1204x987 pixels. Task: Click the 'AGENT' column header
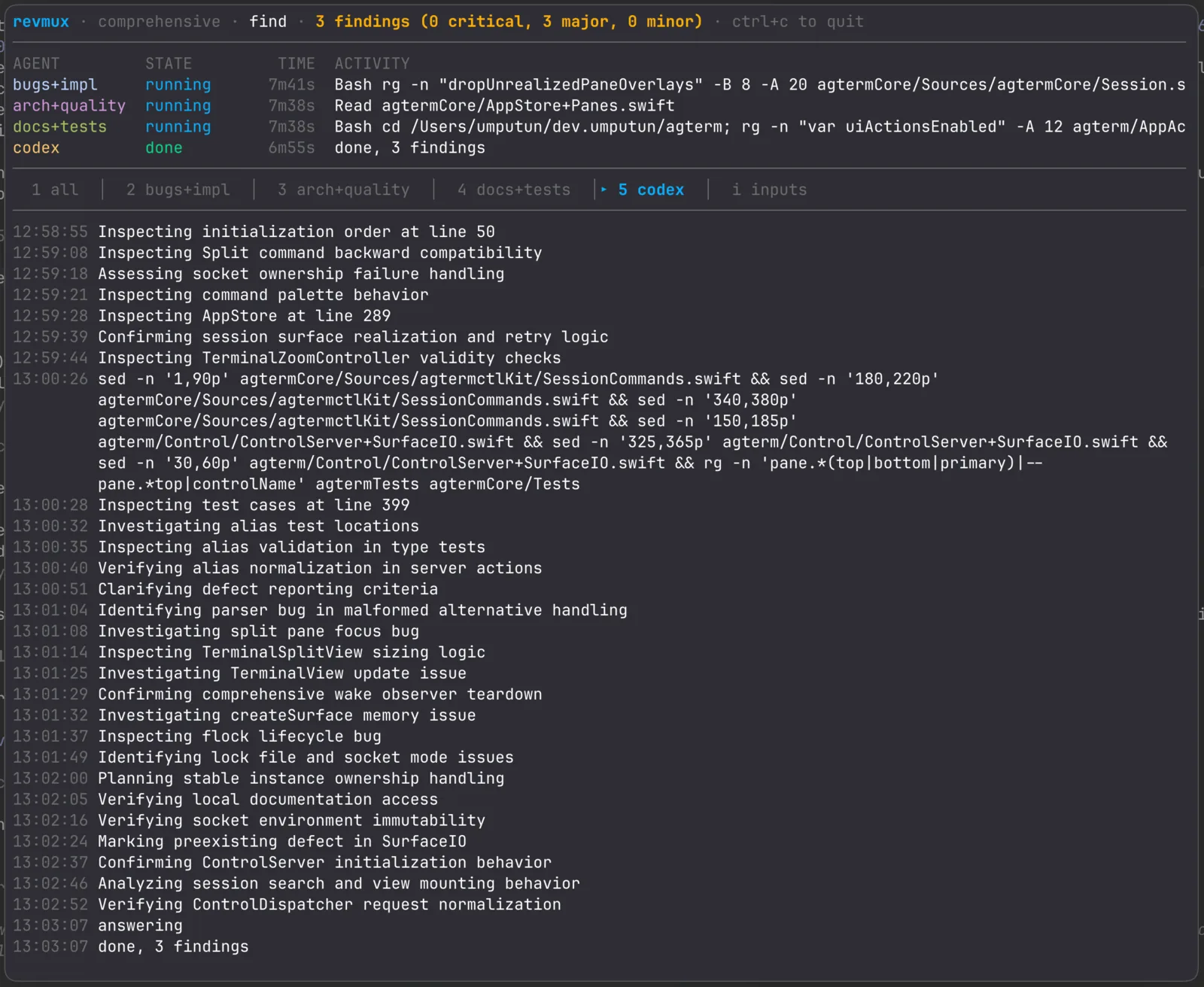pyautogui.click(x=36, y=64)
